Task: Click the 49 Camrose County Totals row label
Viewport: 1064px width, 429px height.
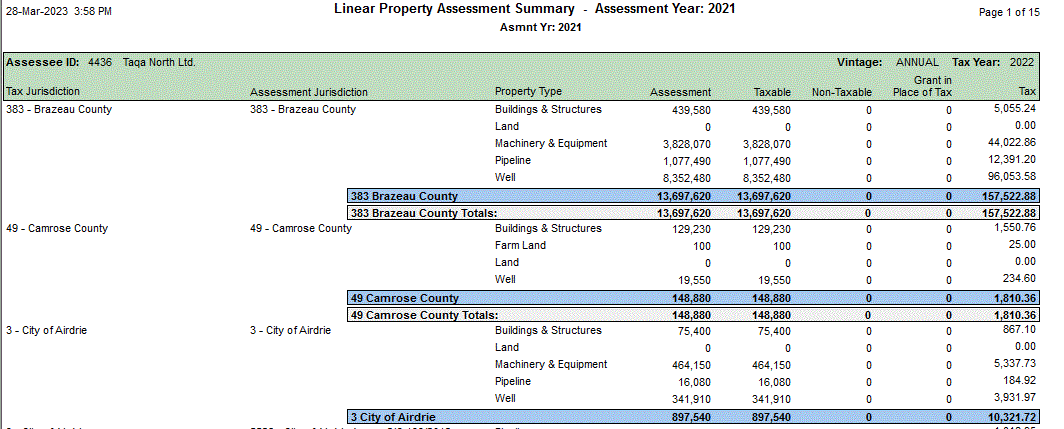Action: pos(423,315)
